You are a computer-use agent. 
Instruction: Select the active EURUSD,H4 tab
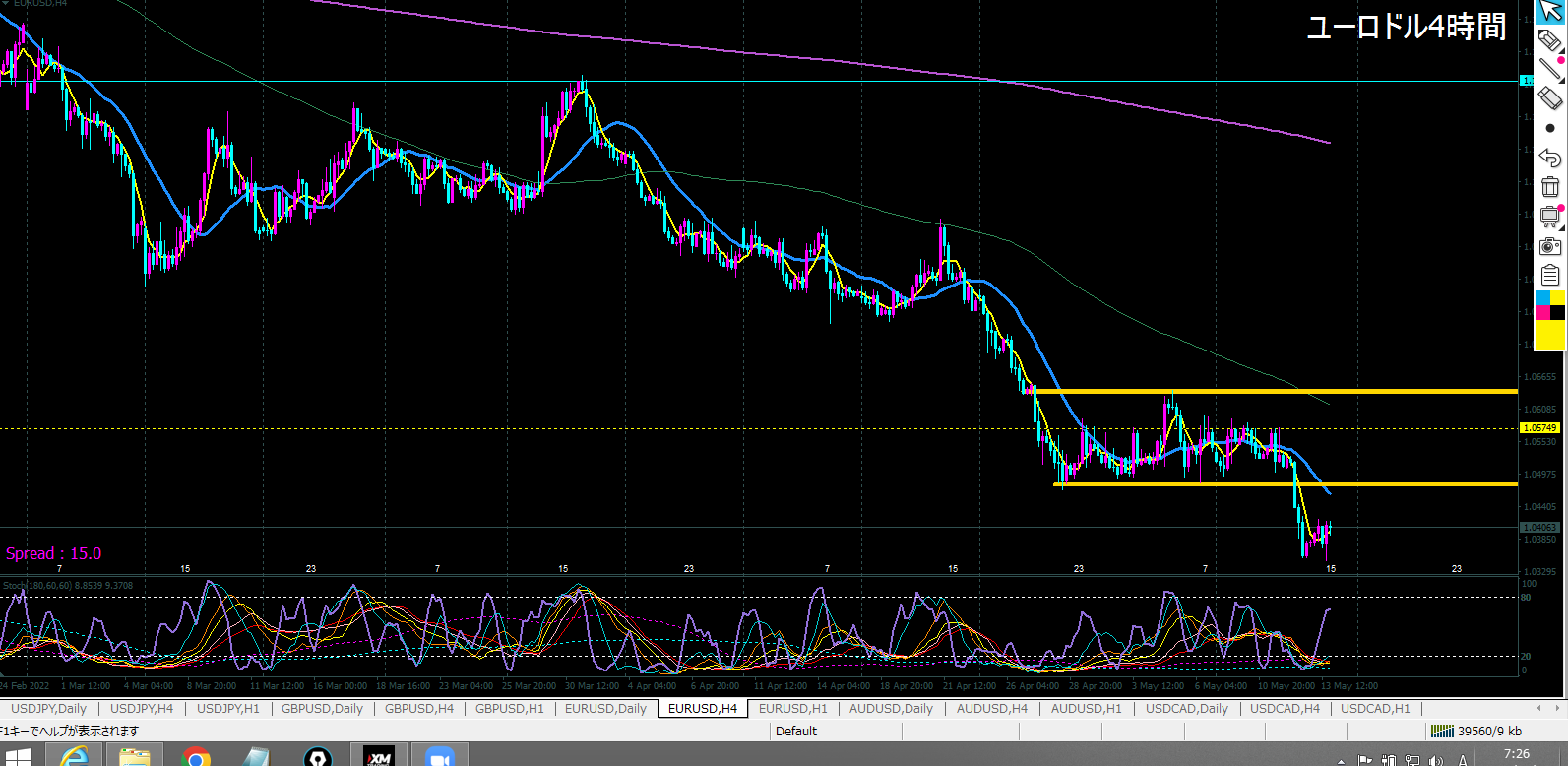(703, 708)
